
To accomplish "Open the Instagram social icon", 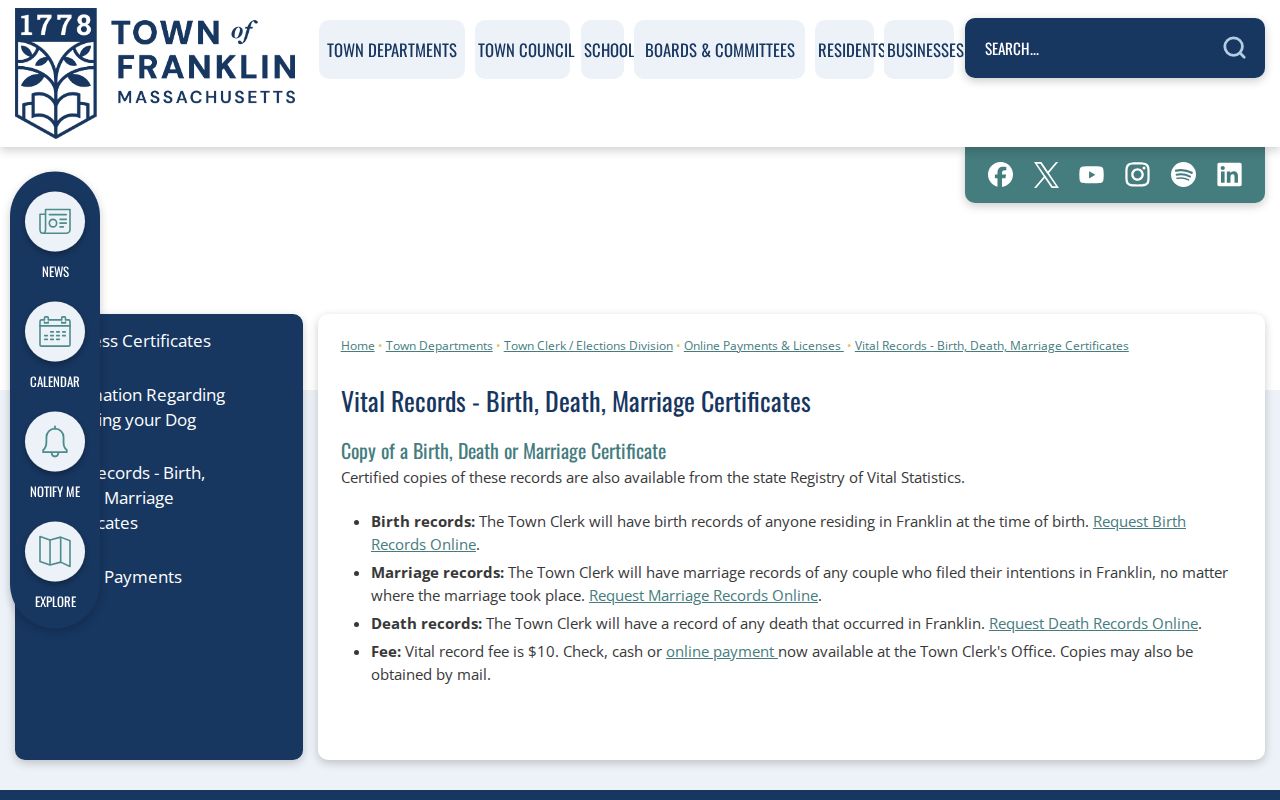I will click(x=1137, y=175).
